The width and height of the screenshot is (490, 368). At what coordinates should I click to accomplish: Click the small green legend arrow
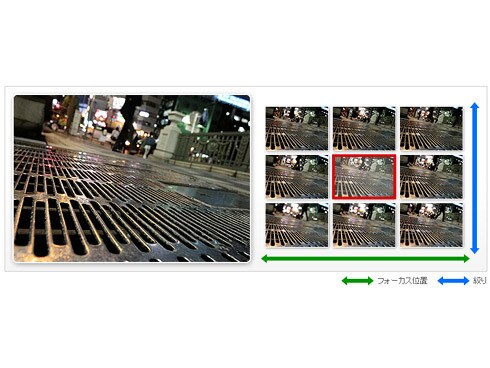(x=357, y=281)
